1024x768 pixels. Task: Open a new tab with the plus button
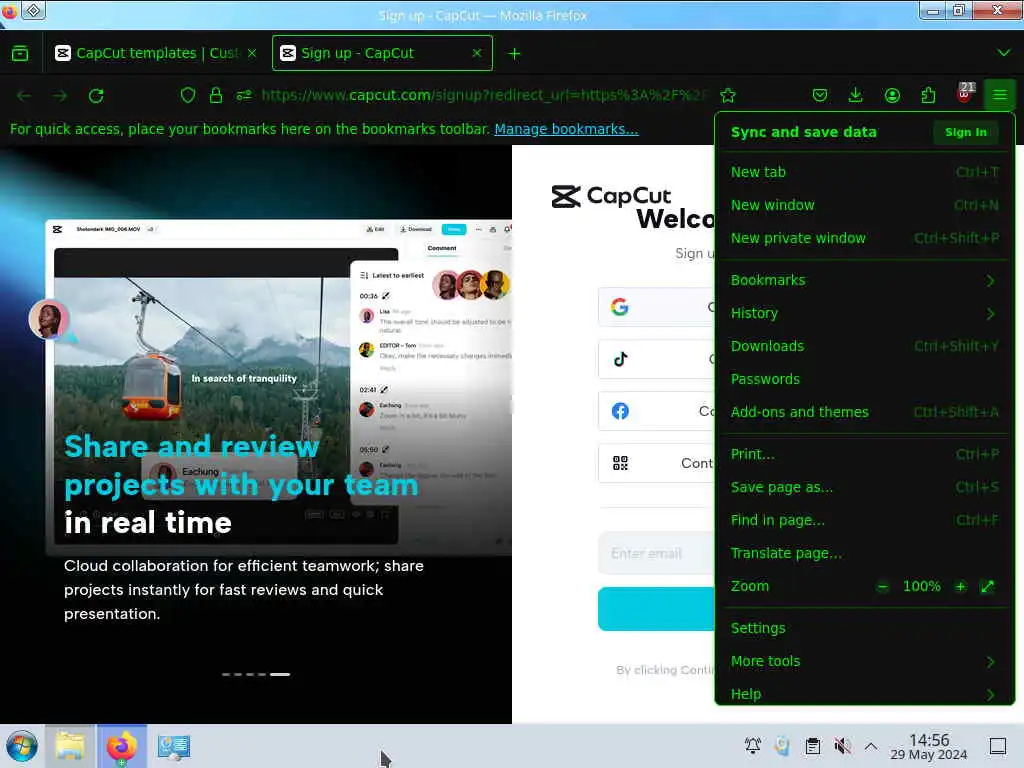515,54
